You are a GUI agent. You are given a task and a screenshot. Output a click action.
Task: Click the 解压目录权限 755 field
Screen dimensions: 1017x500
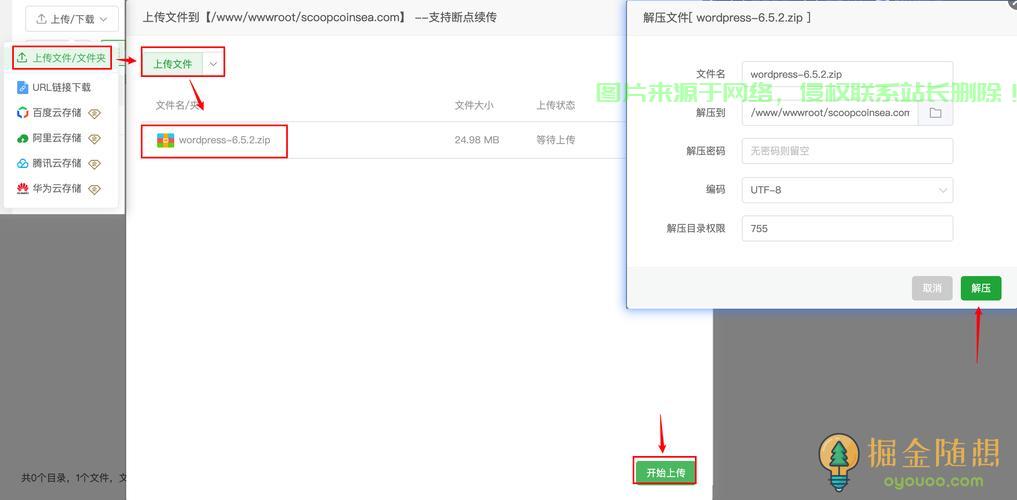pos(847,228)
